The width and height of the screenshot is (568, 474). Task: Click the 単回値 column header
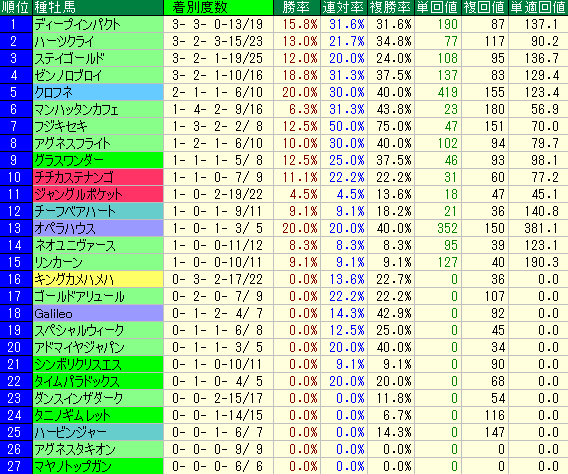(x=438, y=7)
